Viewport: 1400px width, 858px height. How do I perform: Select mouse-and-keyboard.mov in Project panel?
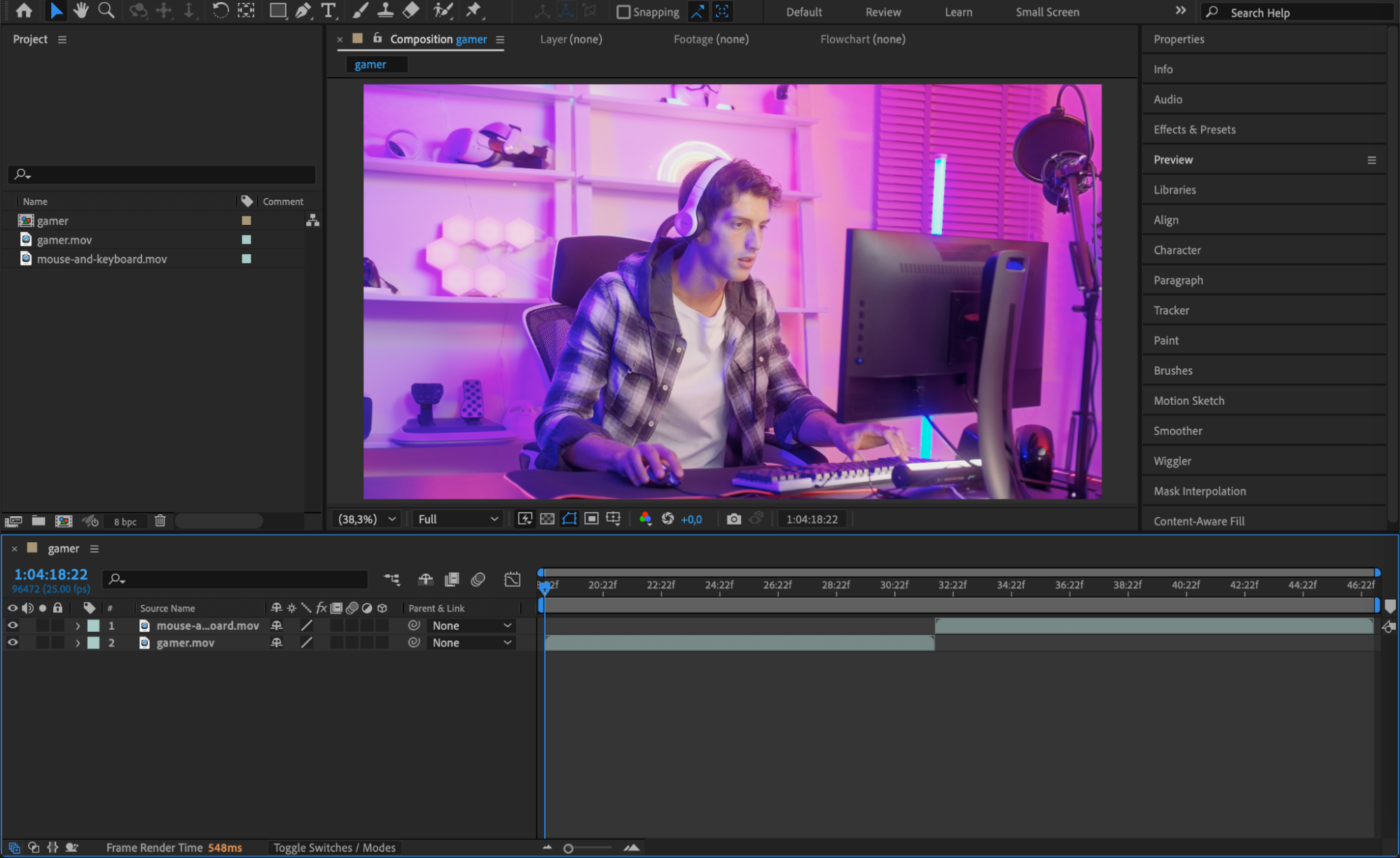point(102,259)
